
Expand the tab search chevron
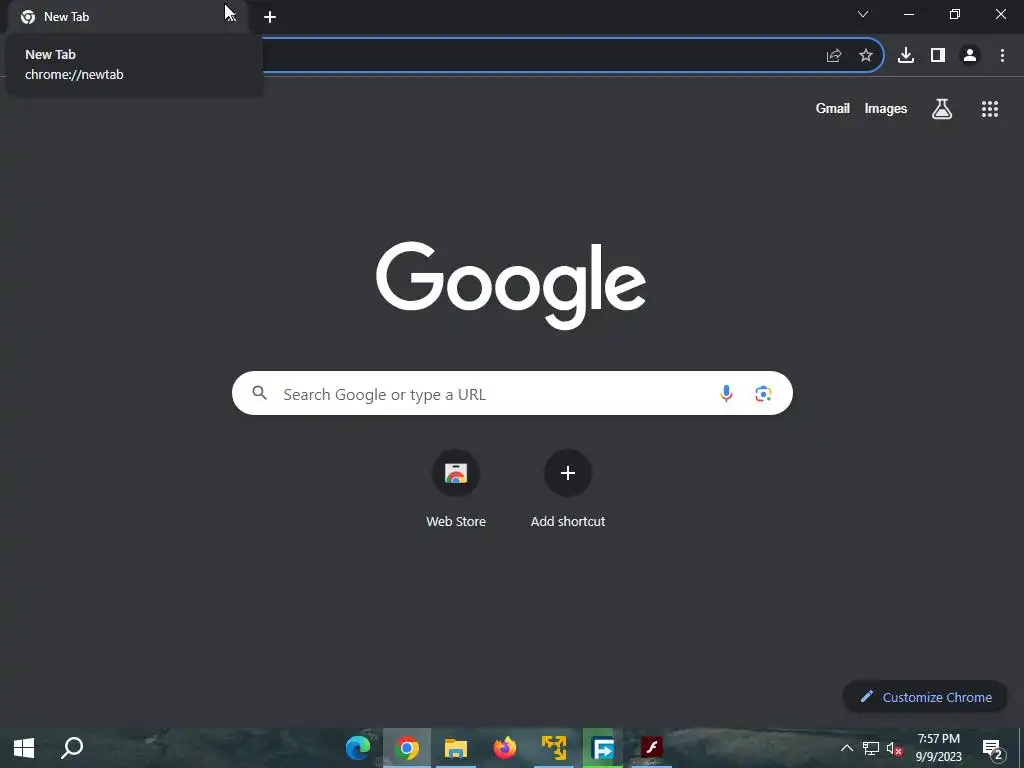pyautogui.click(x=863, y=14)
